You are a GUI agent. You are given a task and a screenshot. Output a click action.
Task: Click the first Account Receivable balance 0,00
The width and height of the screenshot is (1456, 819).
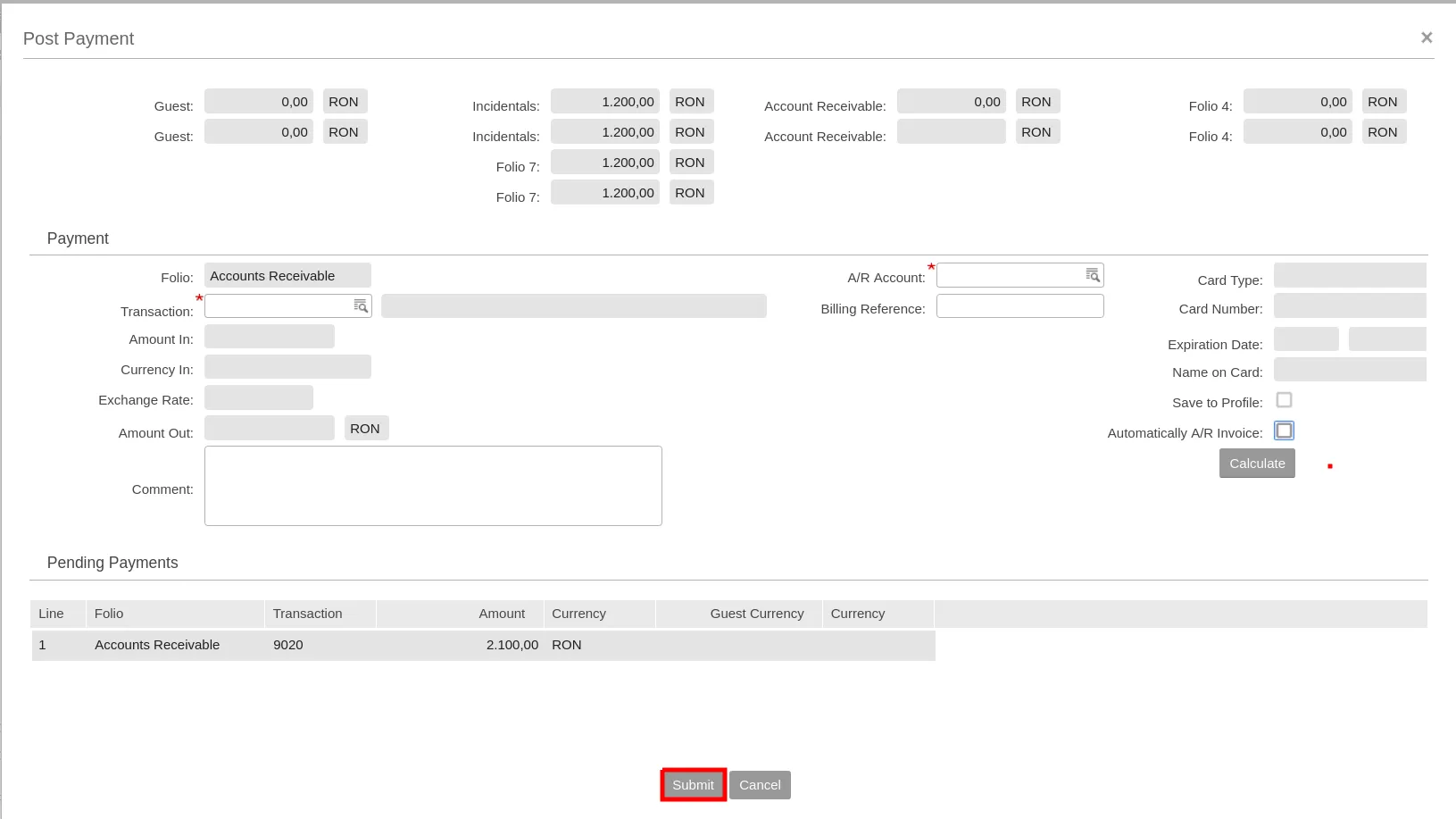pos(952,102)
